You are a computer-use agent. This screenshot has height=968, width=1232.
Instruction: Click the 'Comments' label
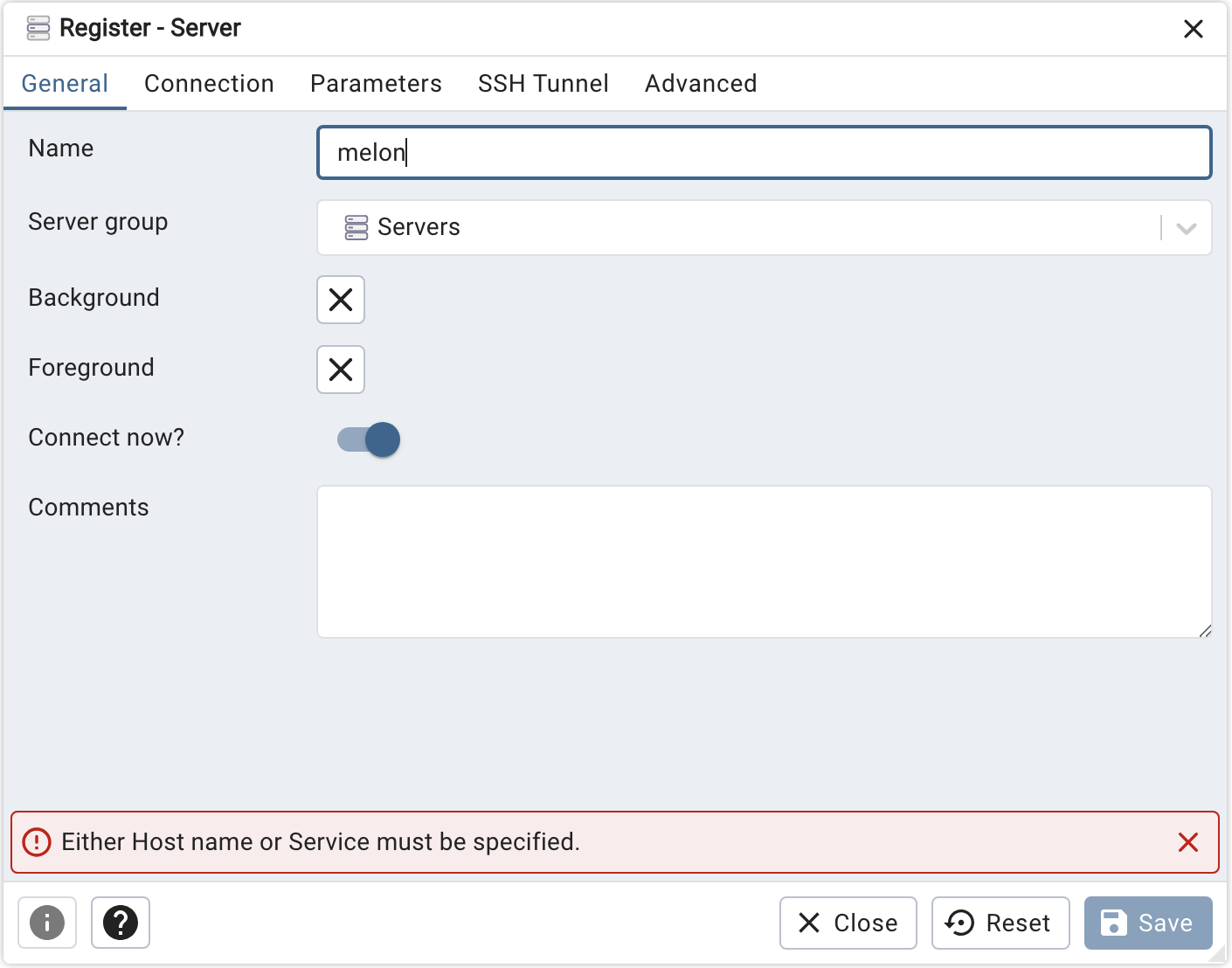coord(88,508)
